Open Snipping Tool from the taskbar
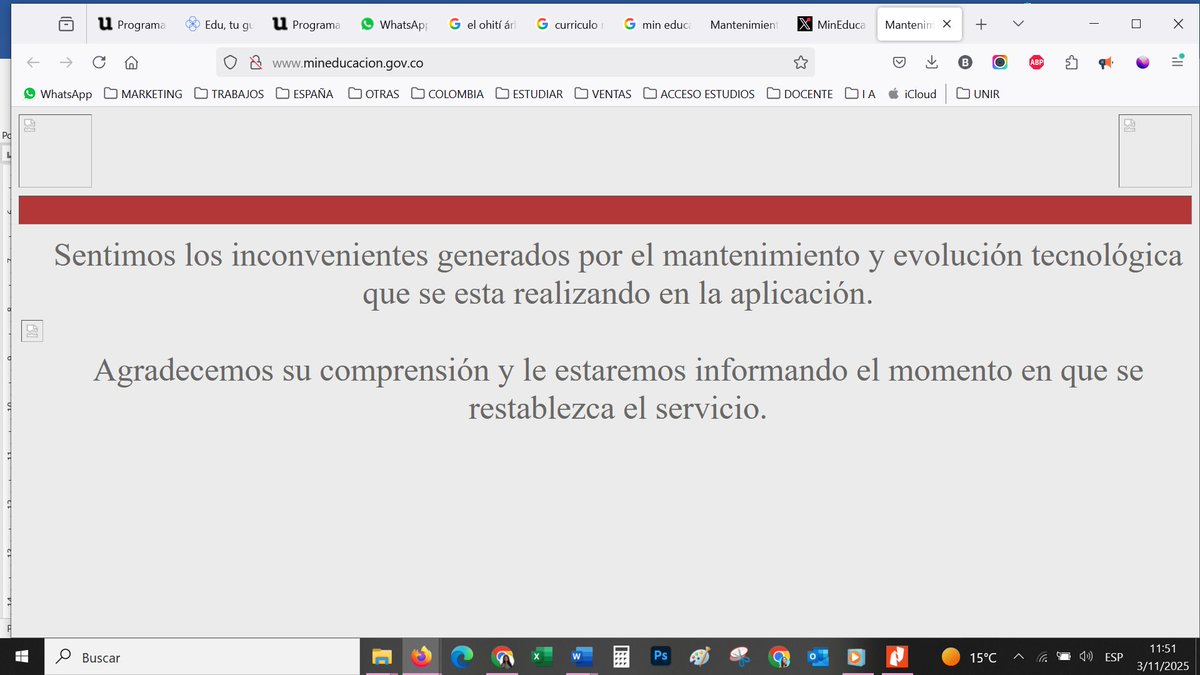The width and height of the screenshot is (1200, 675). click(739, 657)
